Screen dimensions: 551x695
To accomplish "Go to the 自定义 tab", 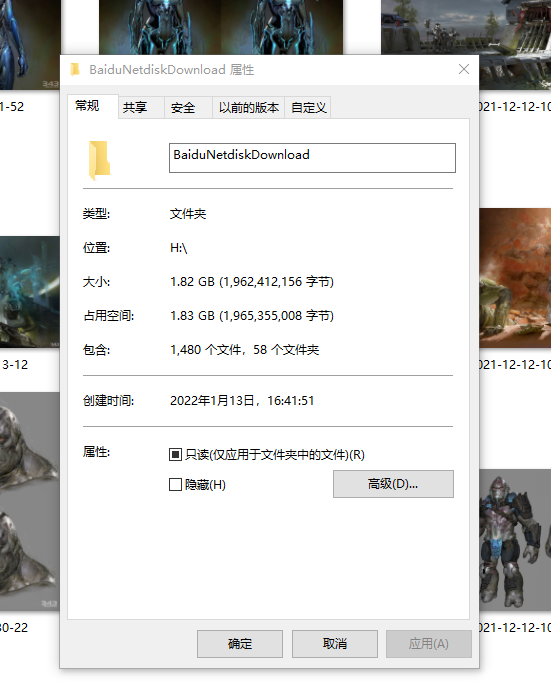I will click(309, 108).
